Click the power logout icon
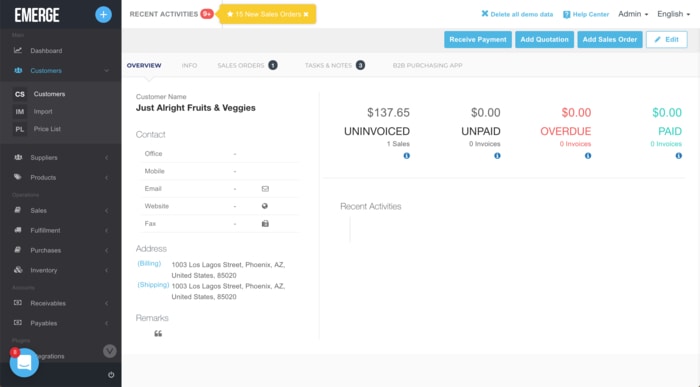The width and height of the screenshot is (700, 387). [x=111, y=375]
